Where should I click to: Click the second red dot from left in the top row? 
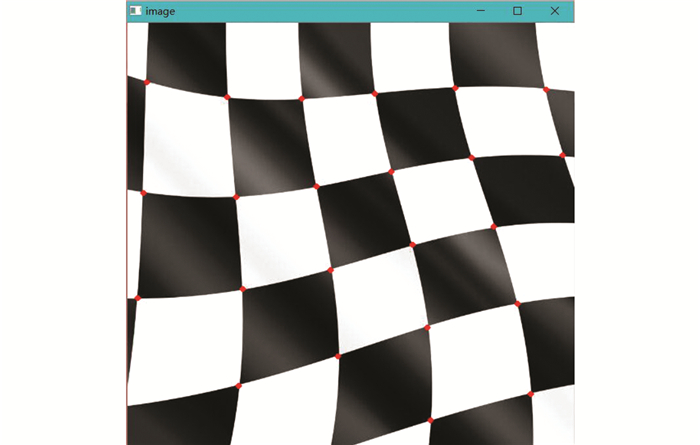[227, 97]
